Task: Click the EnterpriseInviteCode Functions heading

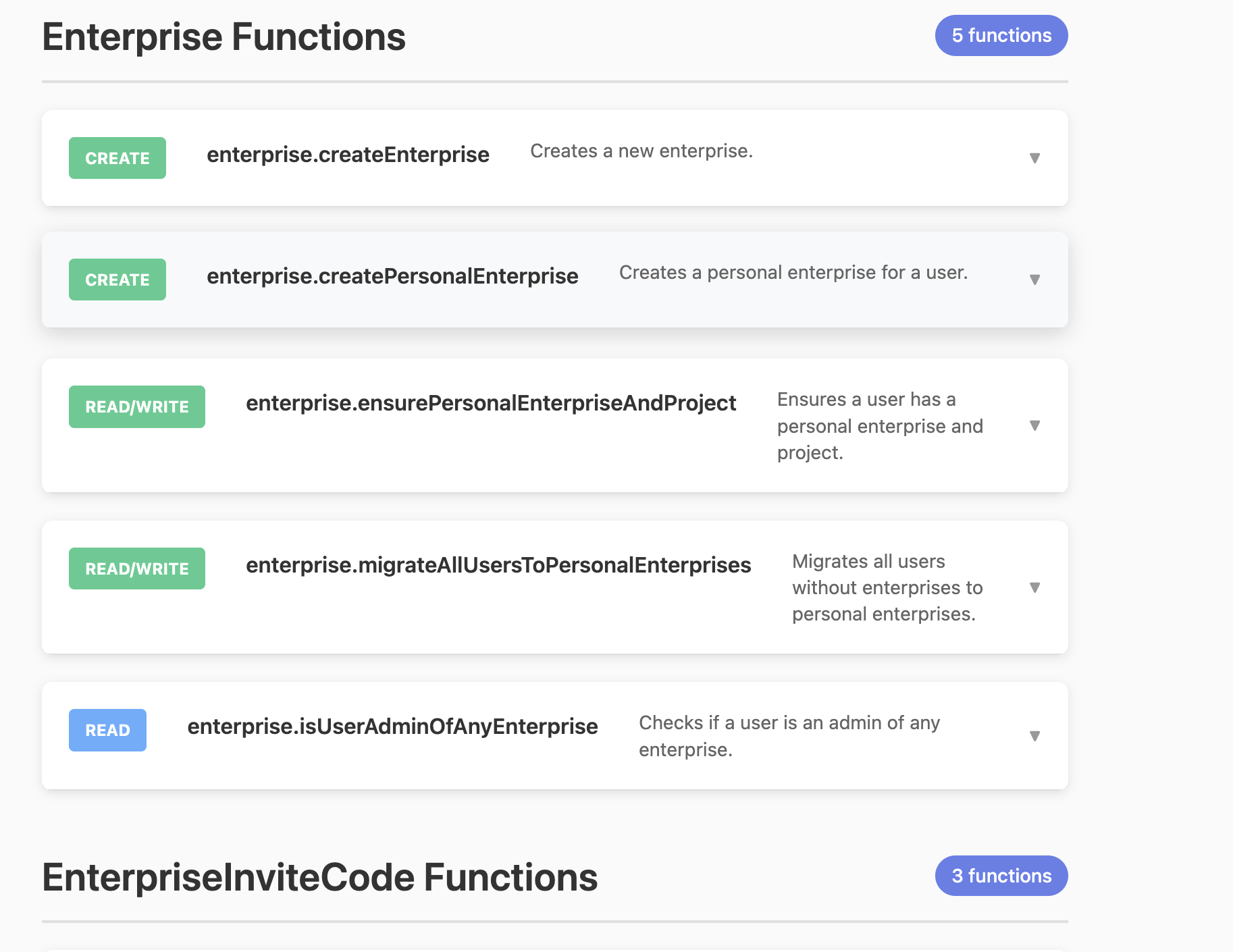Action: pyautogui.click(x=320, y=877)
